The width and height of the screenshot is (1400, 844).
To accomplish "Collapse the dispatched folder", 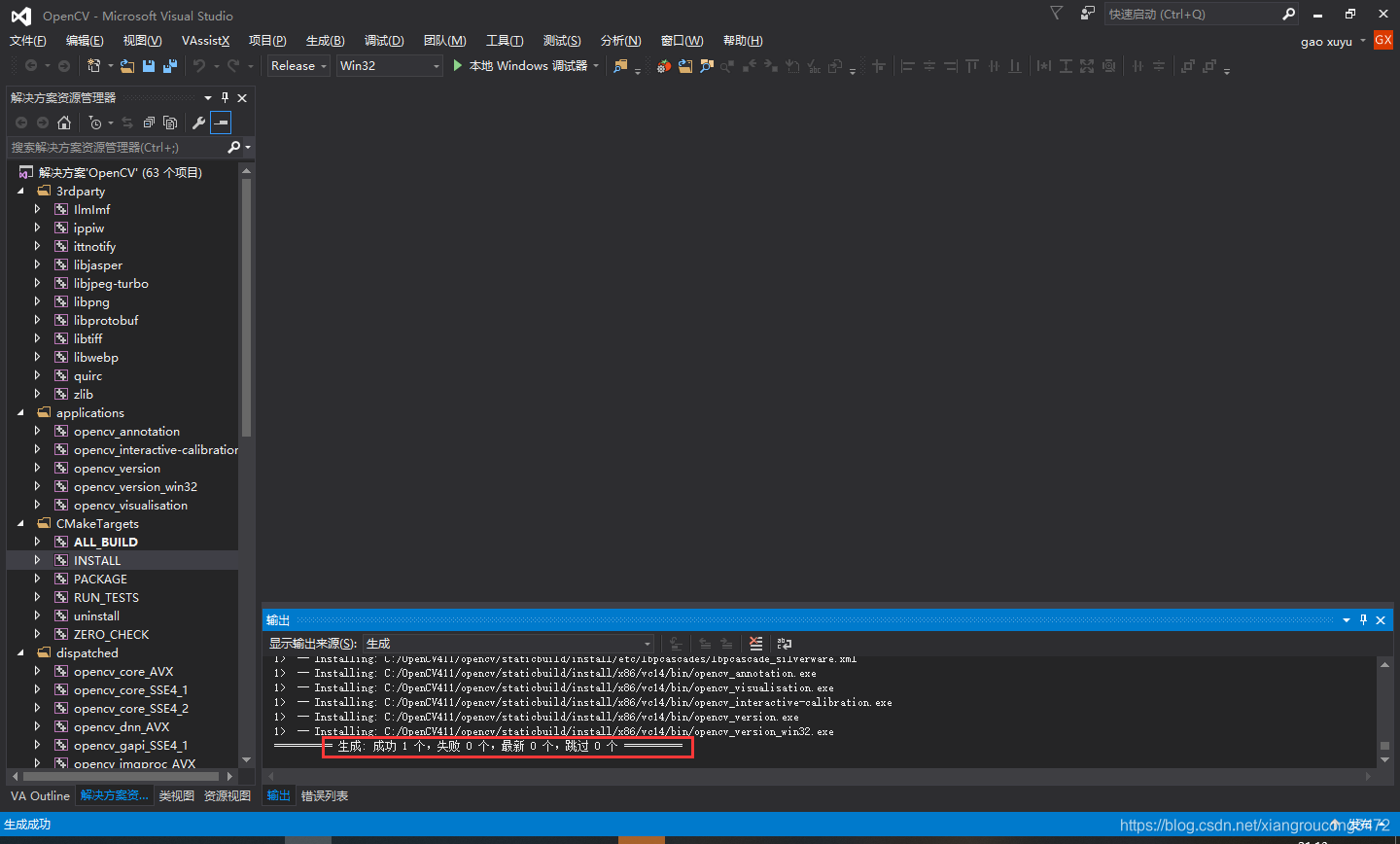I will 21,652.
